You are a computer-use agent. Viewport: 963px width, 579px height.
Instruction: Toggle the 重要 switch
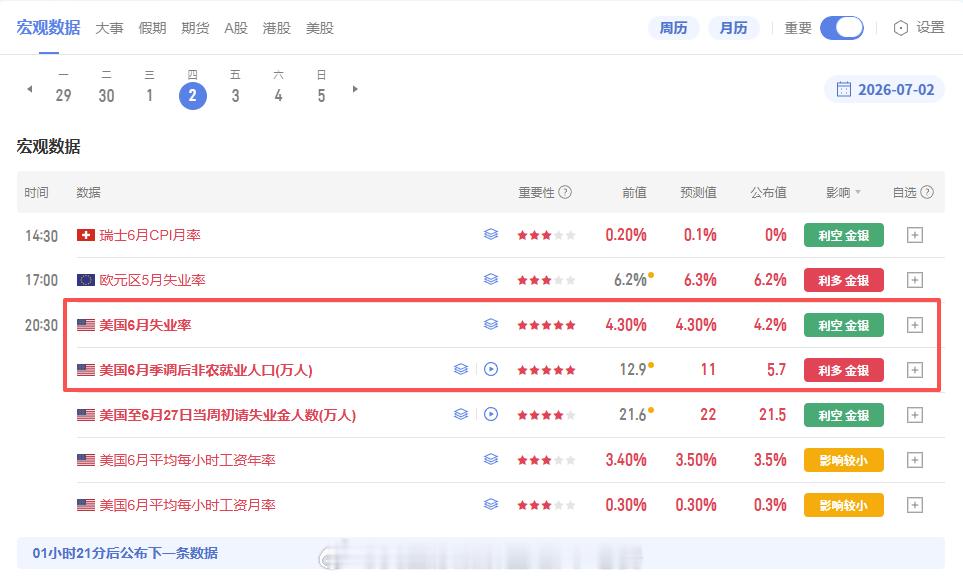pyautogui.click(x=841, y=28)
